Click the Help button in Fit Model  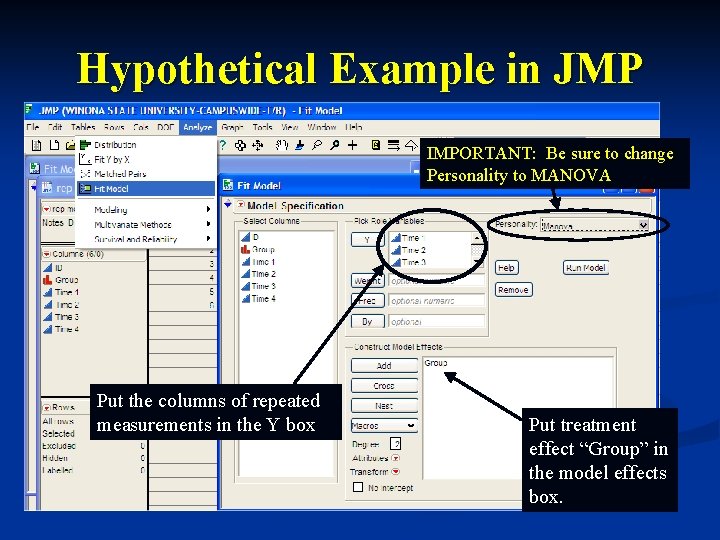[506, 268]
